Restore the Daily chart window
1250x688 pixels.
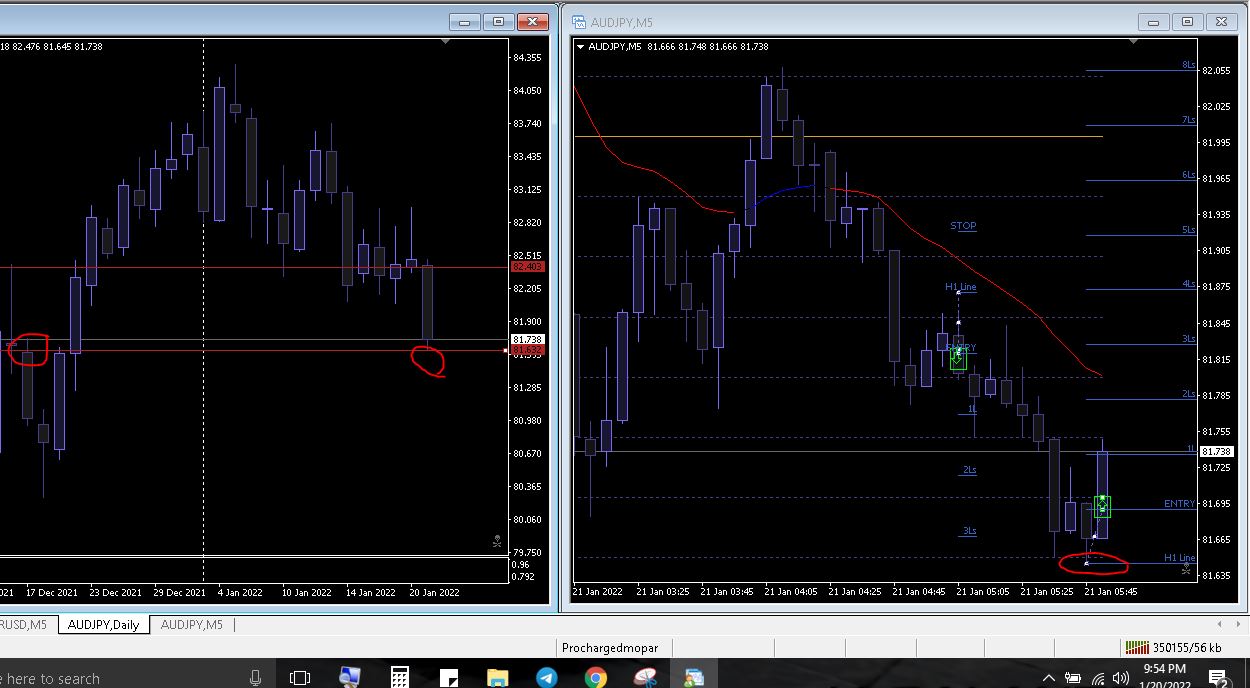tap(499, 21)
